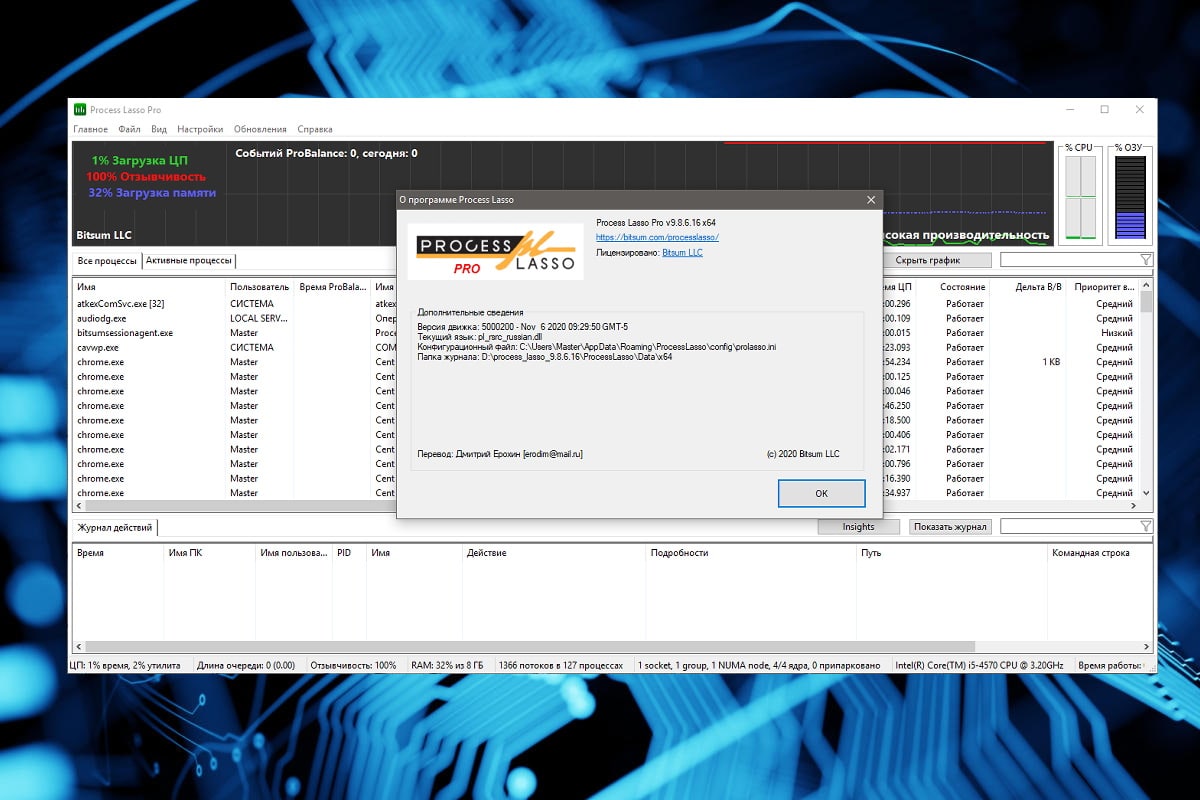Click the Путь column header in log
This screenshot has width=1200, height=800.
[950, 553]
